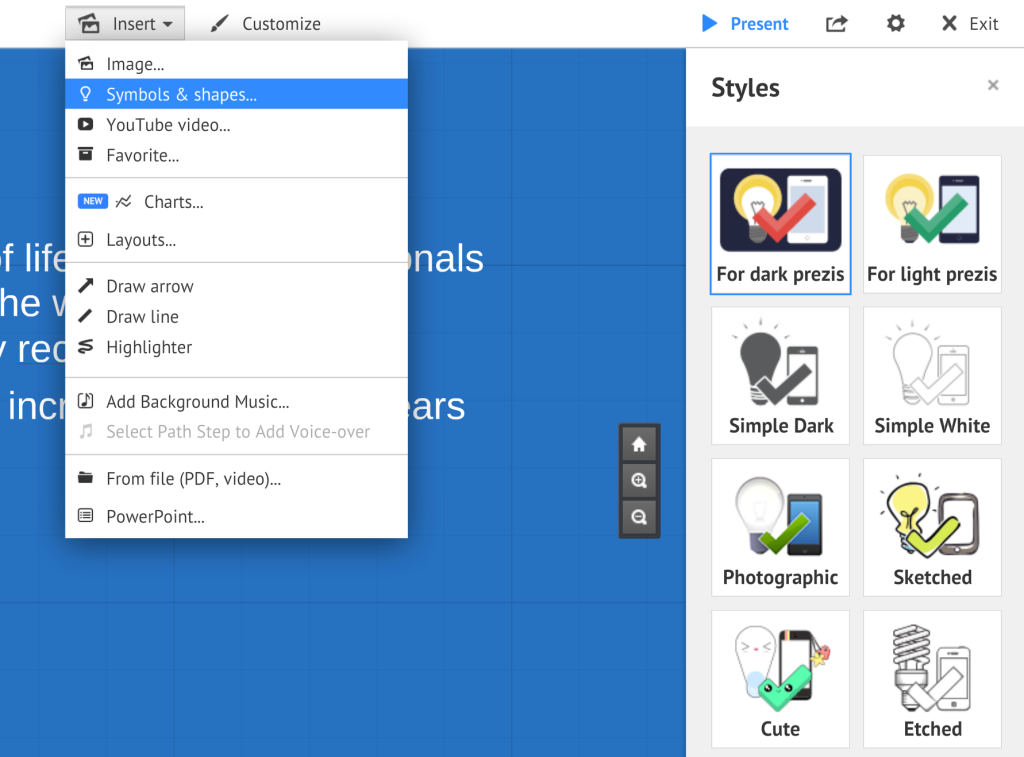Zoom out using the magnifier minus control
This screenshot has width=1024, height=757.
click(639, 517)
